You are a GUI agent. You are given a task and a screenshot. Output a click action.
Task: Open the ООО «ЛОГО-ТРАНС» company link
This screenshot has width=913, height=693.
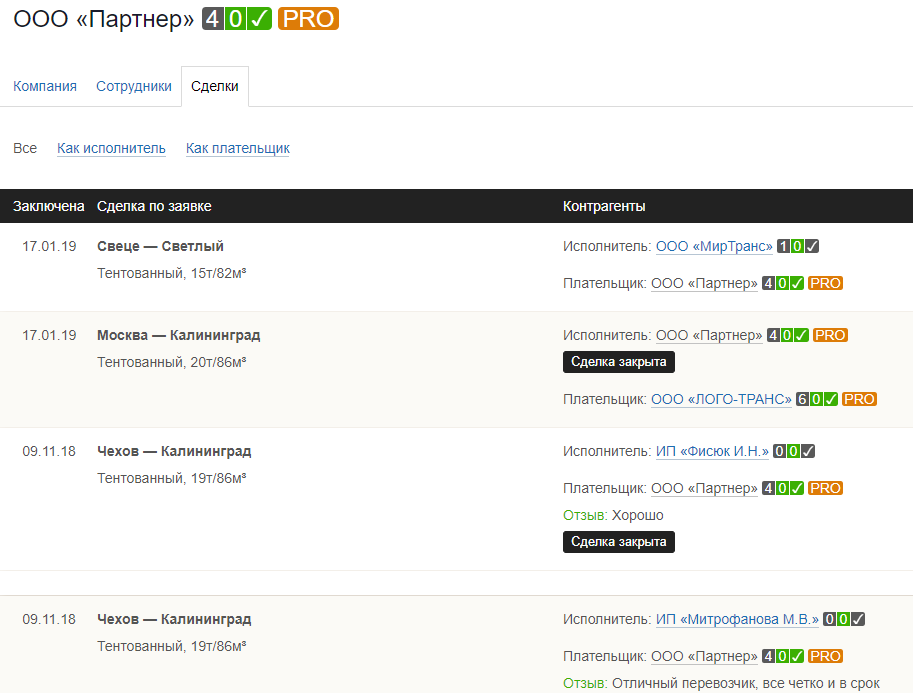coord(721,399)
